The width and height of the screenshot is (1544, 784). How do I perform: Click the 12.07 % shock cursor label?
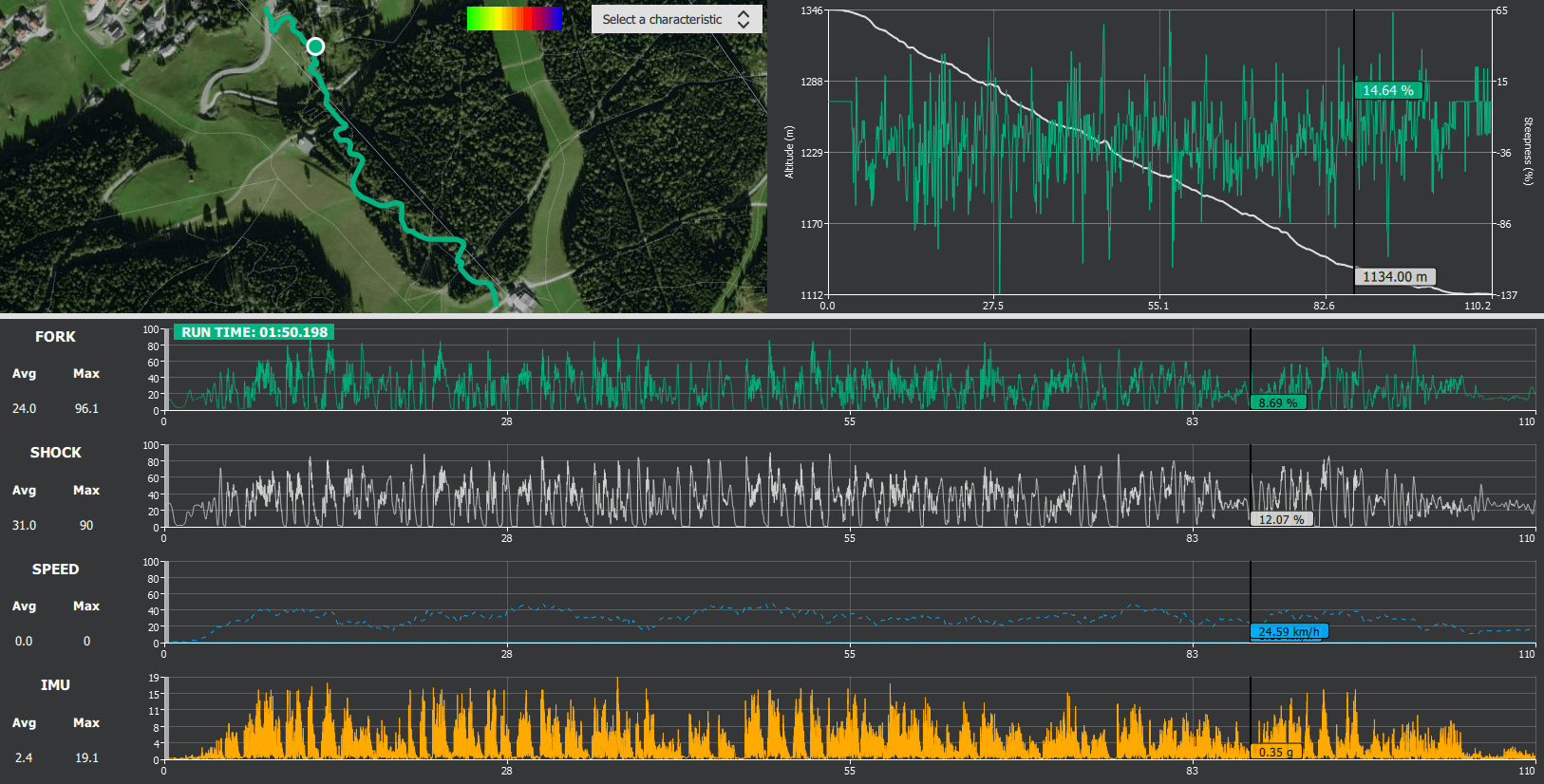pos(1281,519)
